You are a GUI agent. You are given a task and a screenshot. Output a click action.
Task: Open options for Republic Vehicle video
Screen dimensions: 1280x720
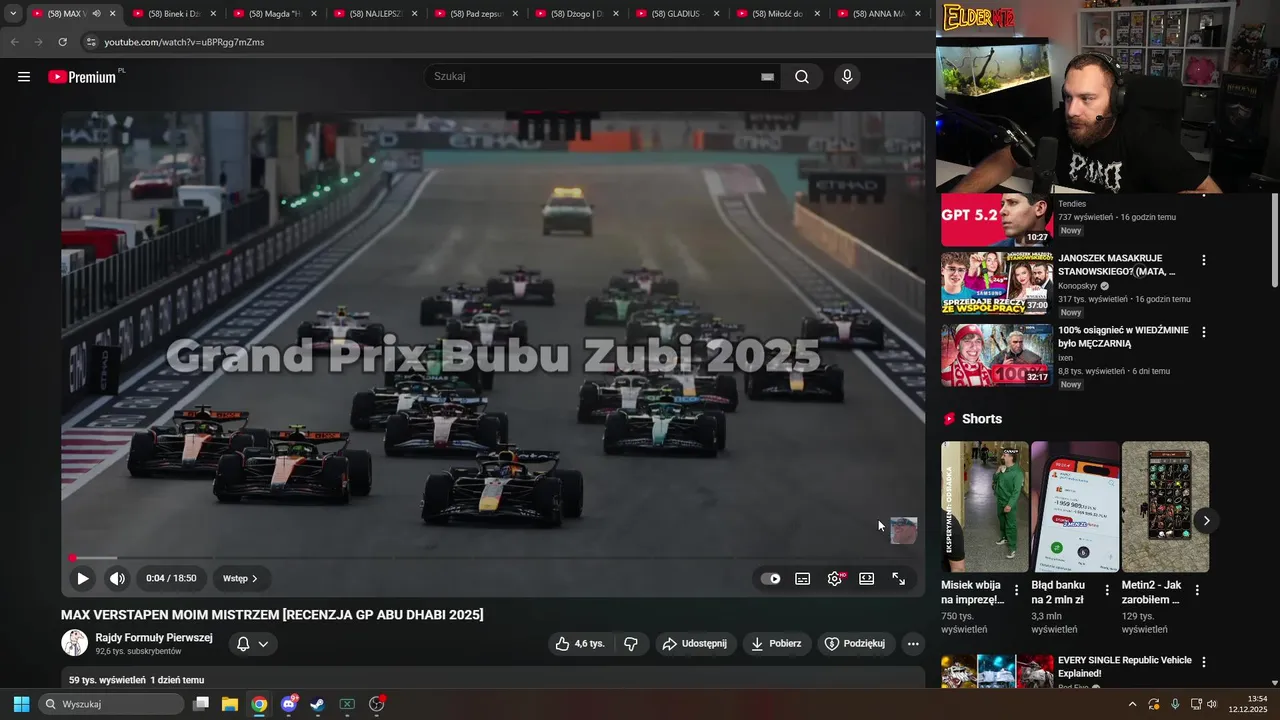1203,662
